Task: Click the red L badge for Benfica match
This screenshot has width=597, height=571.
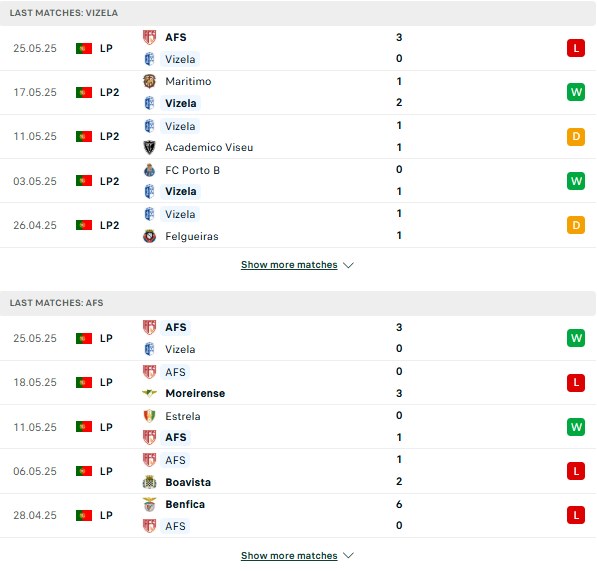Action: [576, 515]
